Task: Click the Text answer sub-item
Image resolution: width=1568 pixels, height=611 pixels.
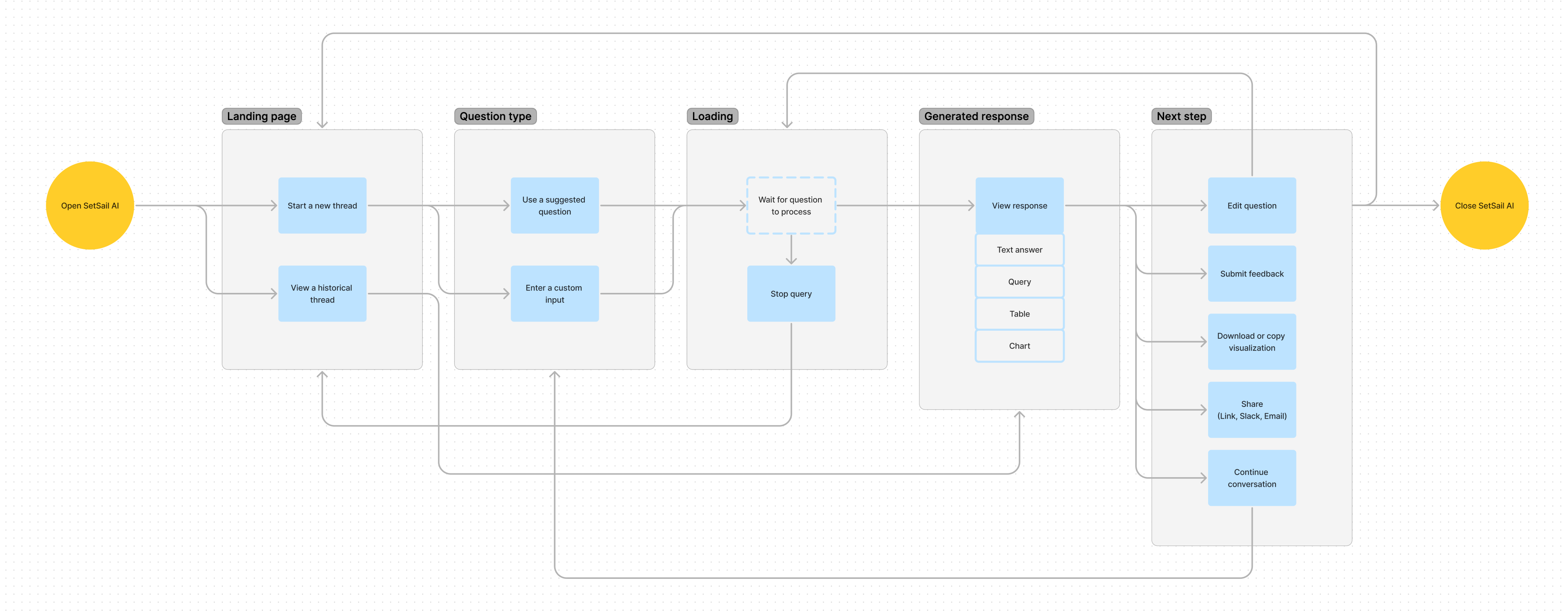Action: coord(1019,250)
